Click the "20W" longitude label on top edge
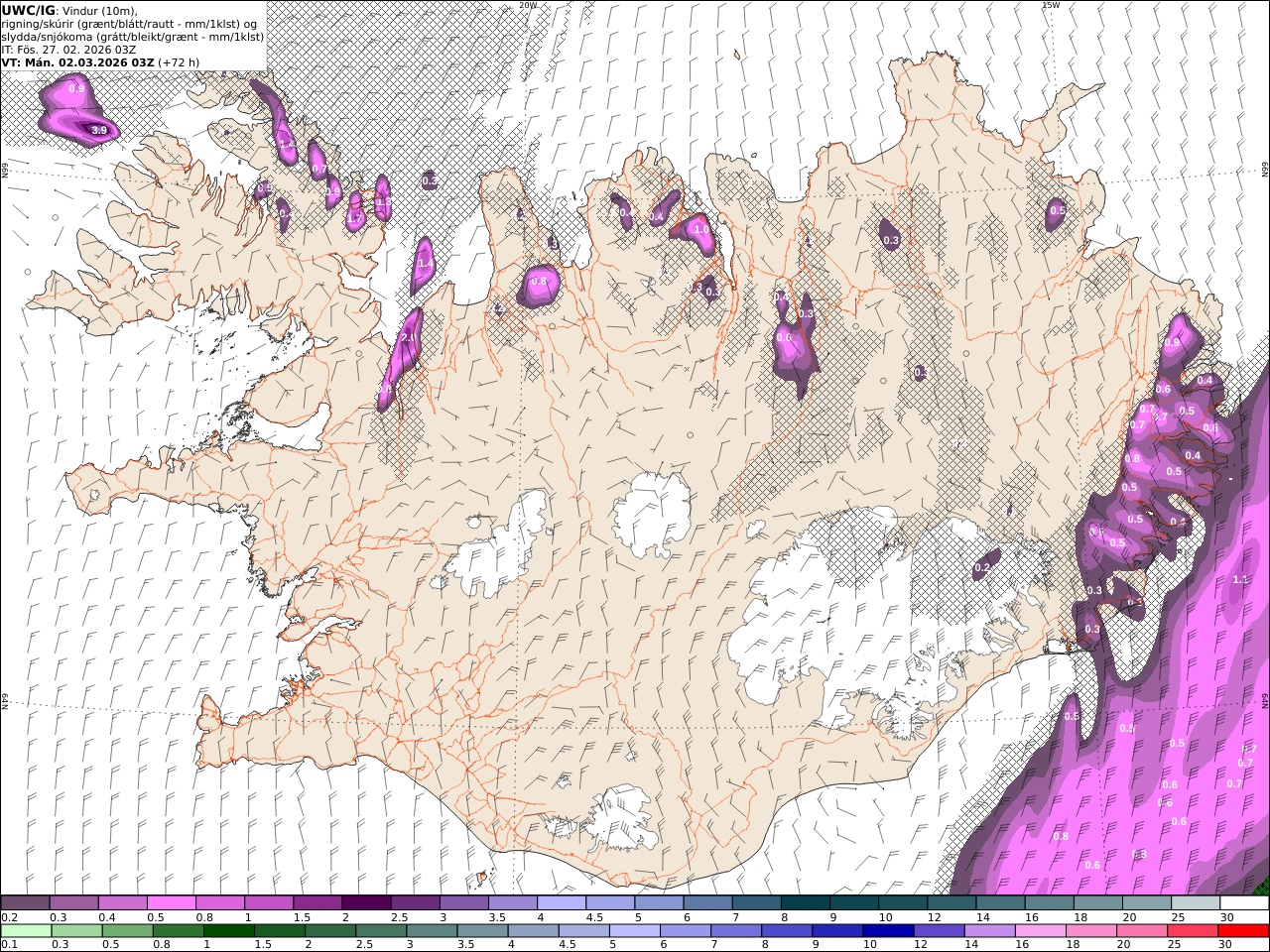Viewport: 1270px width, 952px height. tap(528, 5)
